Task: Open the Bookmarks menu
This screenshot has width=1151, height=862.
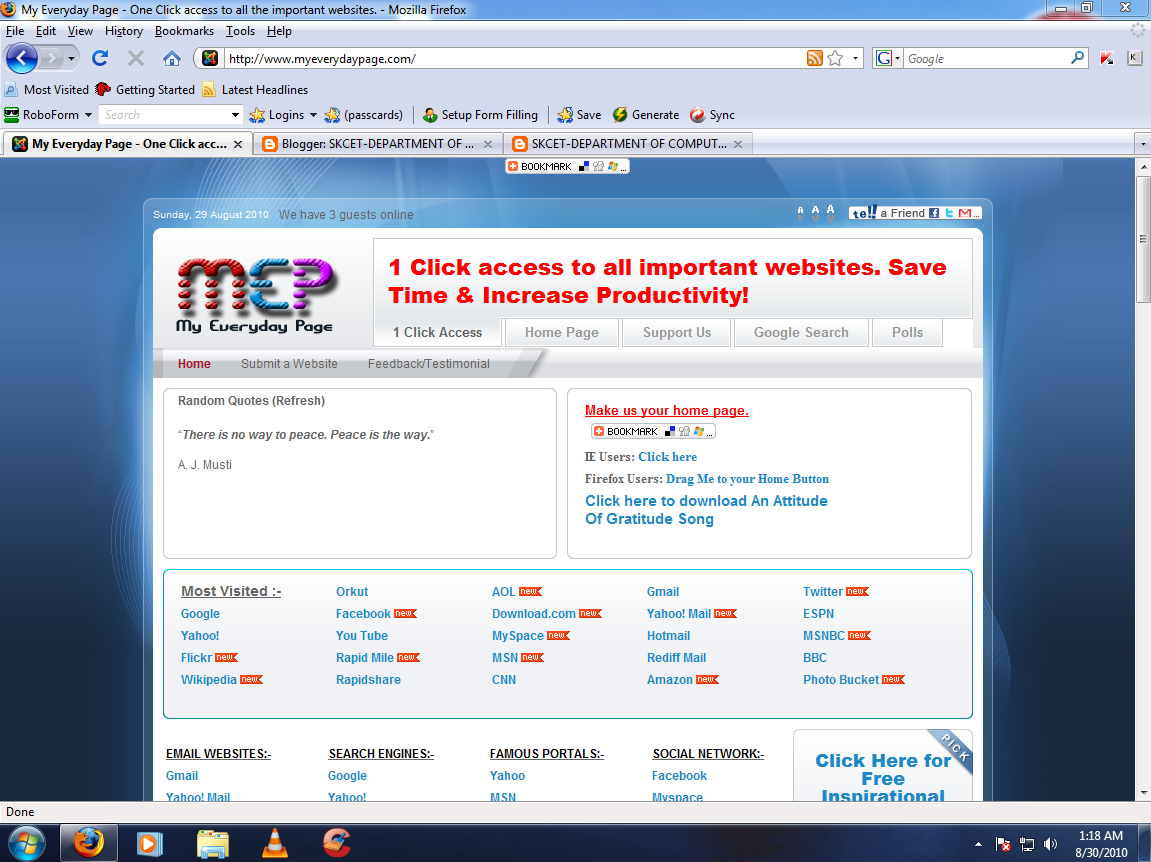Action: [x=184, y=31]
